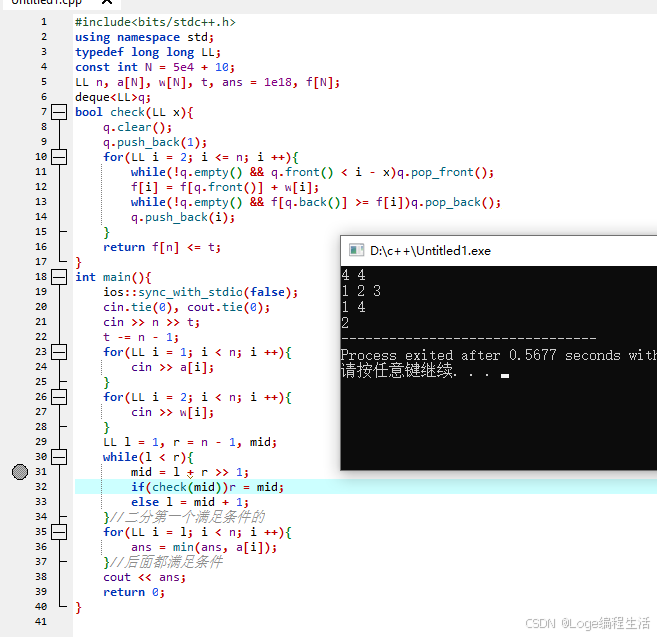
Task: Click 'using namespace std;' code line
Action: 145,37
